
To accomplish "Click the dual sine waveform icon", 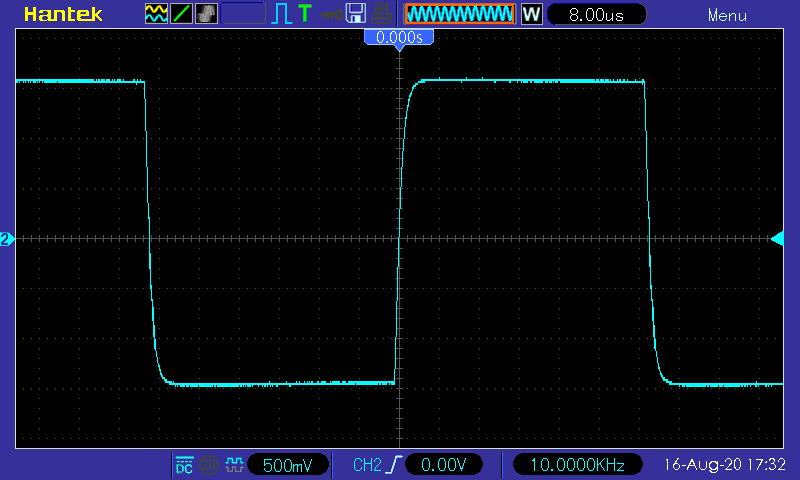I will tap(156, 14).
